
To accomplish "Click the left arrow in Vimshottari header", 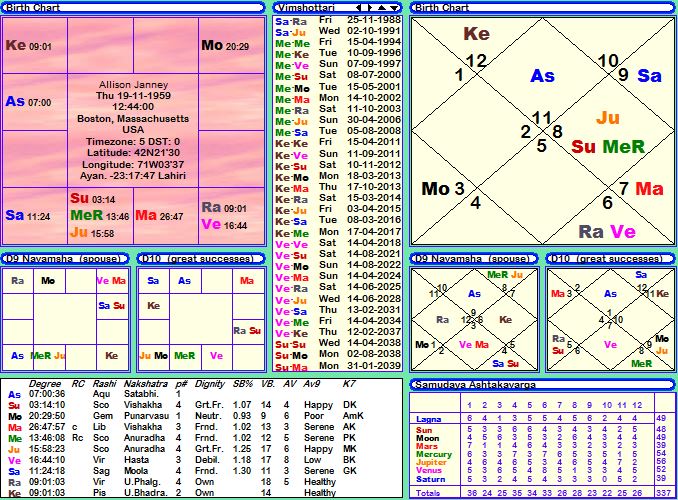I will 359,7.
